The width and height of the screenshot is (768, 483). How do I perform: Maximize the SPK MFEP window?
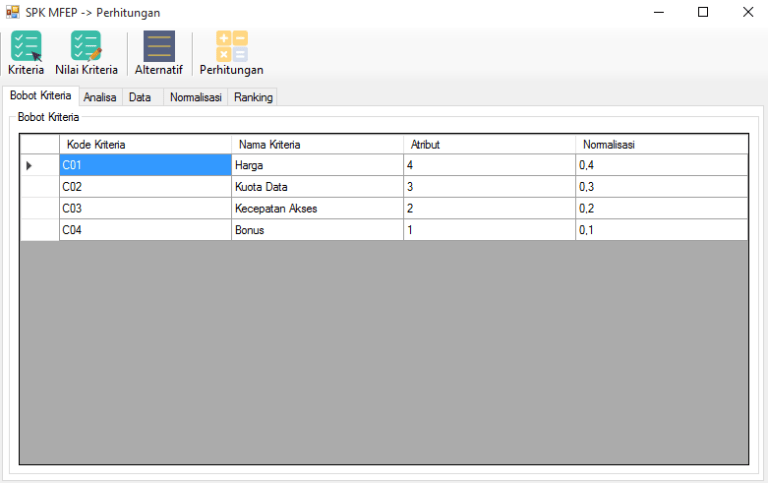click(703, 12)
